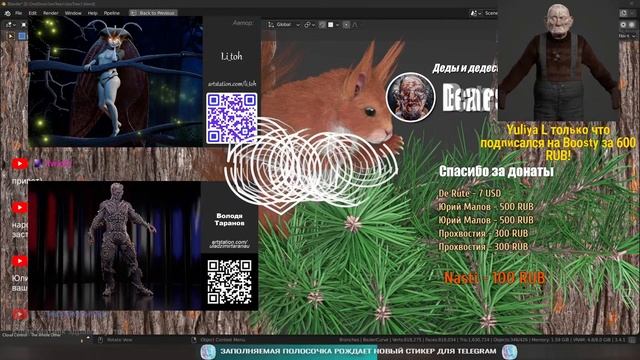This screenshot has width=640, height=360.
Task: Click the YouTube icon beside "нар" message
Action: click(x=20, y=207)
